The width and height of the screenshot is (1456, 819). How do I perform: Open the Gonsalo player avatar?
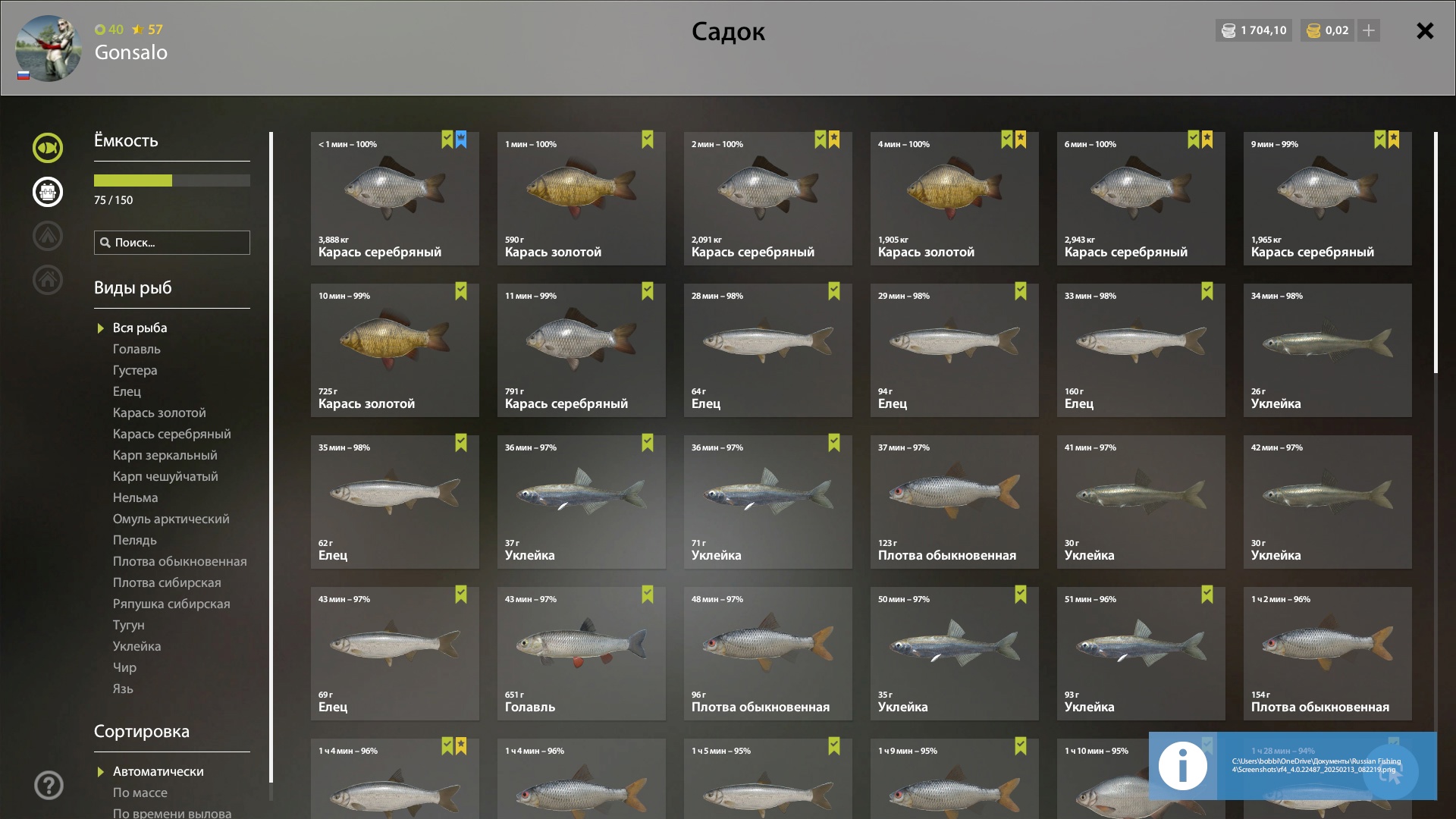pyautogui.click(x=49, y=48)
